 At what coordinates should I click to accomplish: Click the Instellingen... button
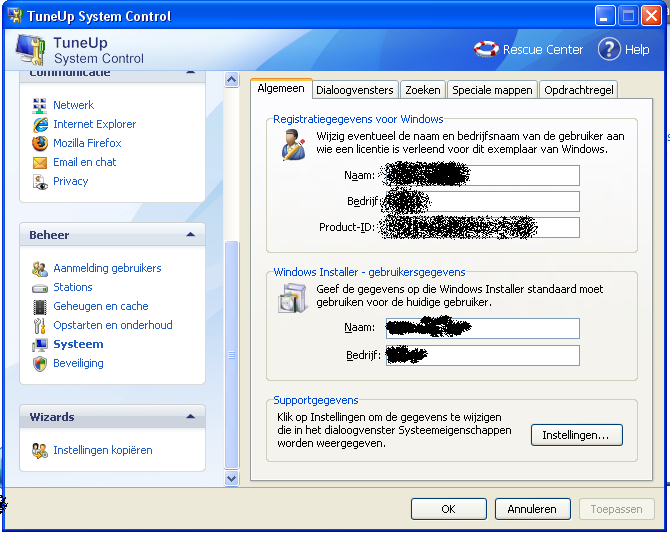(576, 435)
